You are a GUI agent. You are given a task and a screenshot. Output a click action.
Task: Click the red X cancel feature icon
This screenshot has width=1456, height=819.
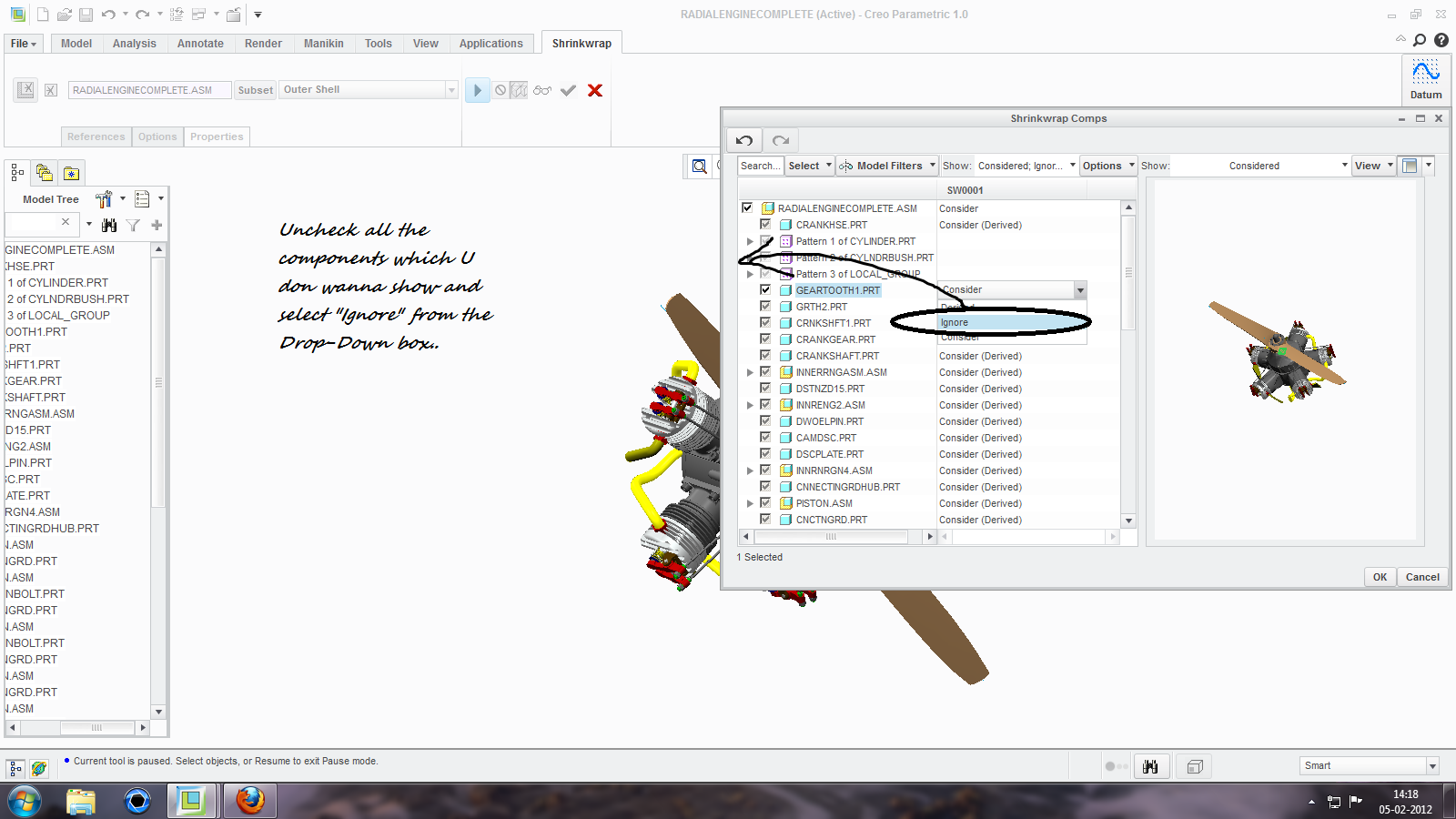(595, 90)
